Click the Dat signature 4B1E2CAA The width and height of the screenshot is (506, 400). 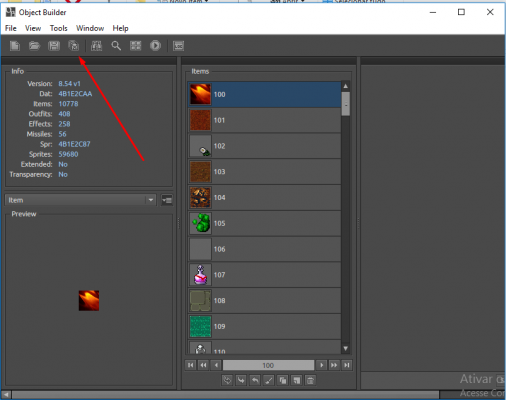pyautogui.click(x=75, y=94)
